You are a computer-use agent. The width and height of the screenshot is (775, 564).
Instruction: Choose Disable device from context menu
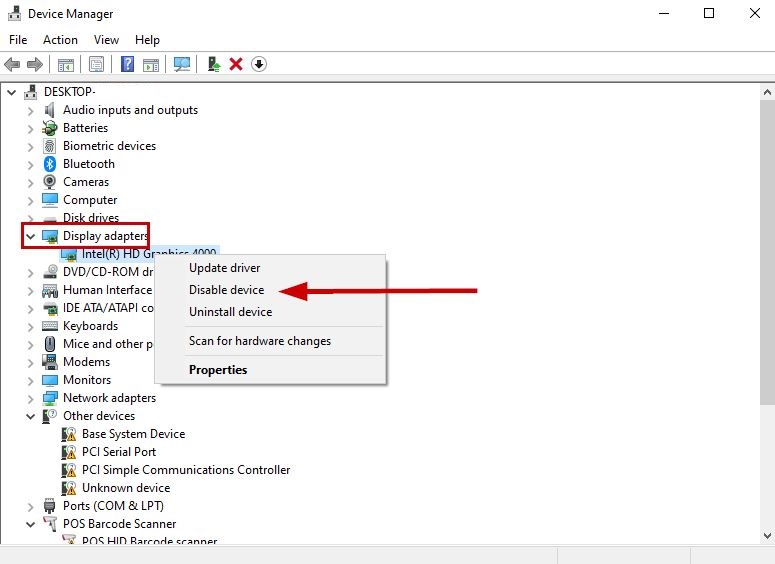[x=226, y=290]
